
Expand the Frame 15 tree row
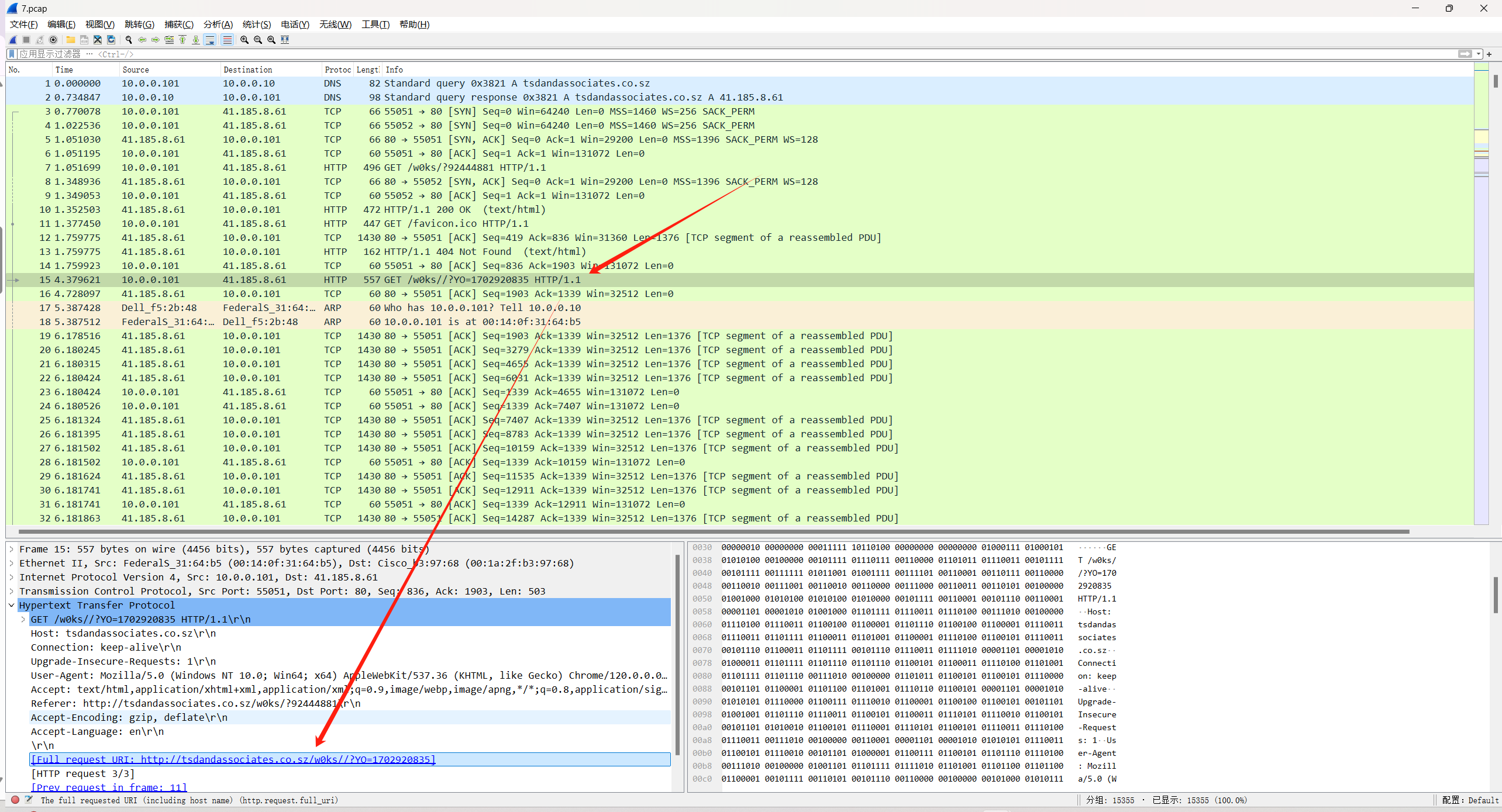[x=11, y=549]
